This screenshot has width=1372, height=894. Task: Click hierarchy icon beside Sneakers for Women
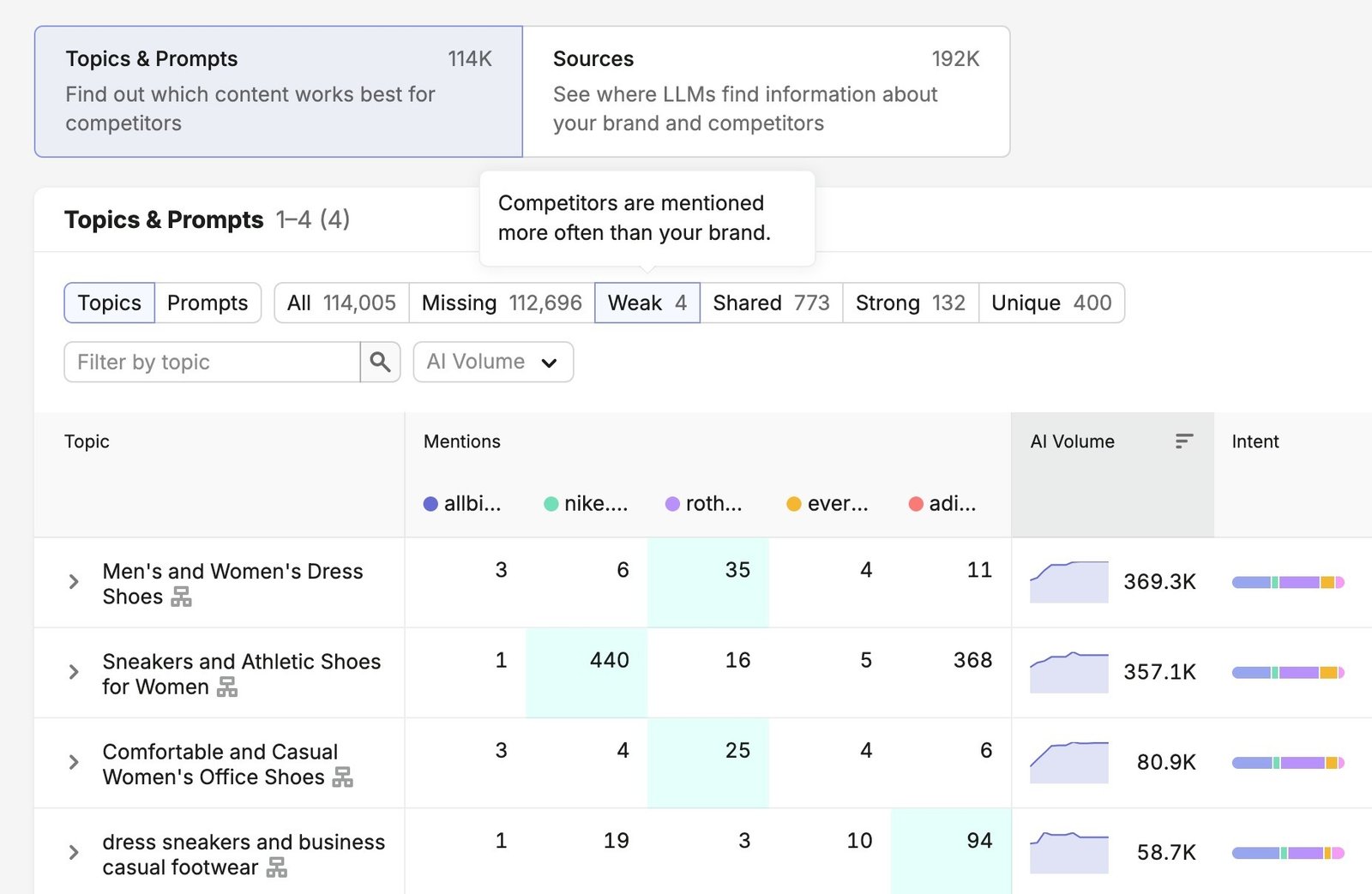(227, 687)
